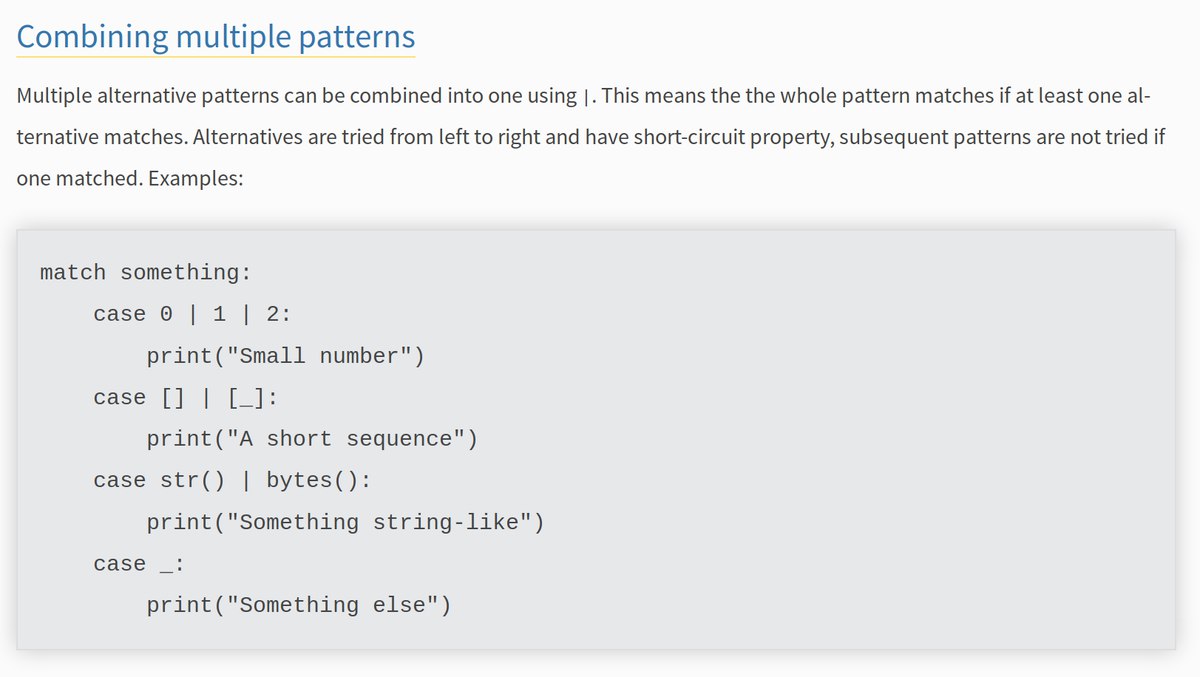Click the word "Examples:" in the paragraph
This screenshot has height=677, width=1200.
coord(195,179)
